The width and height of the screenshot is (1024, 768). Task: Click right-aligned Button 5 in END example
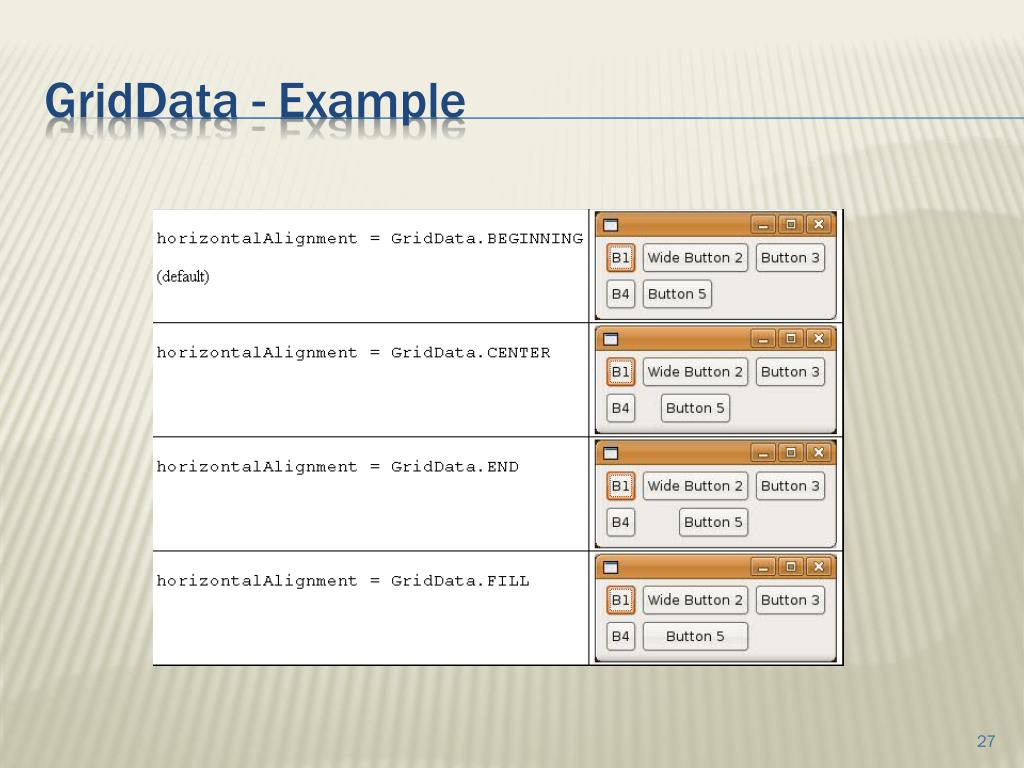point(713,522)
